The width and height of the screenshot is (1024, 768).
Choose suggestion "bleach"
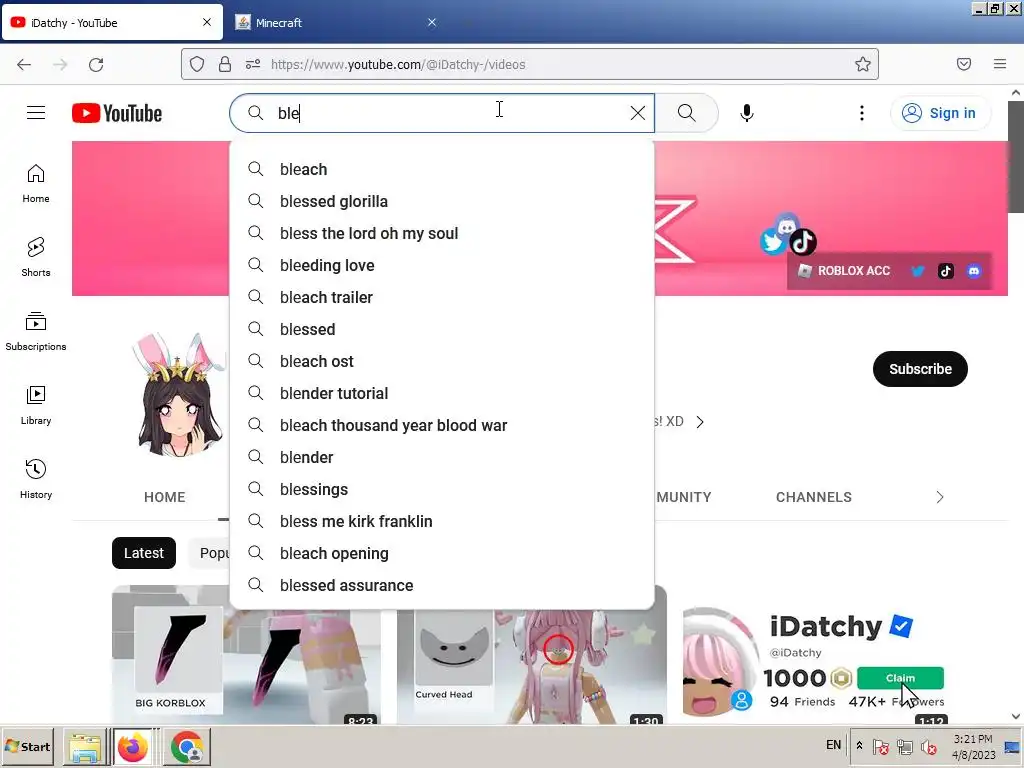pyautogui.click(x=442, y=169)
